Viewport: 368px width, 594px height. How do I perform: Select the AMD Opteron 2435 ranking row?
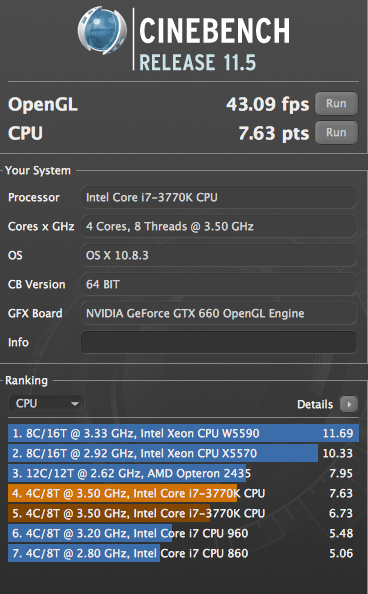pyautogui.click(x=183, y=474)
